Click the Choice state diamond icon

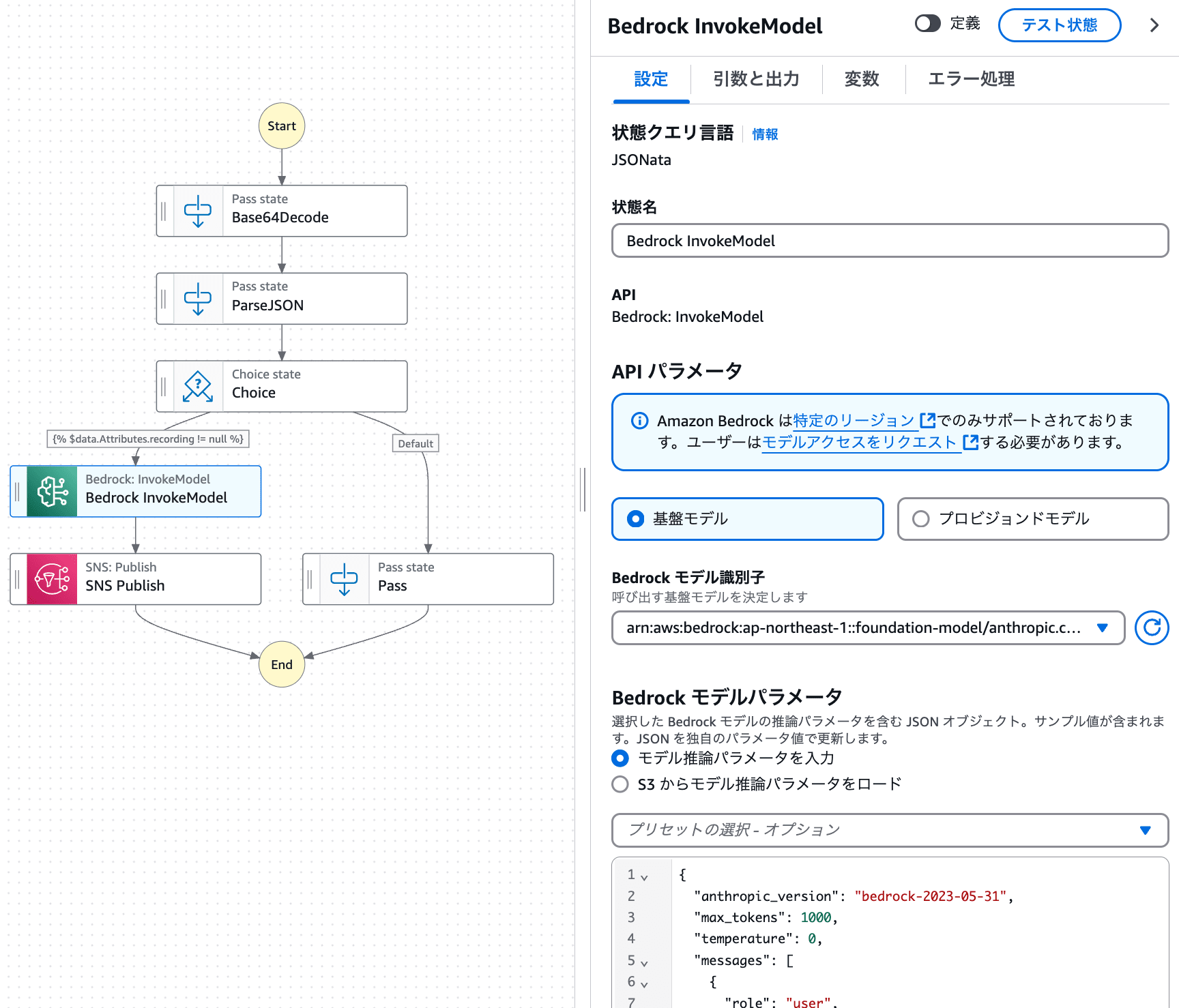198,387
